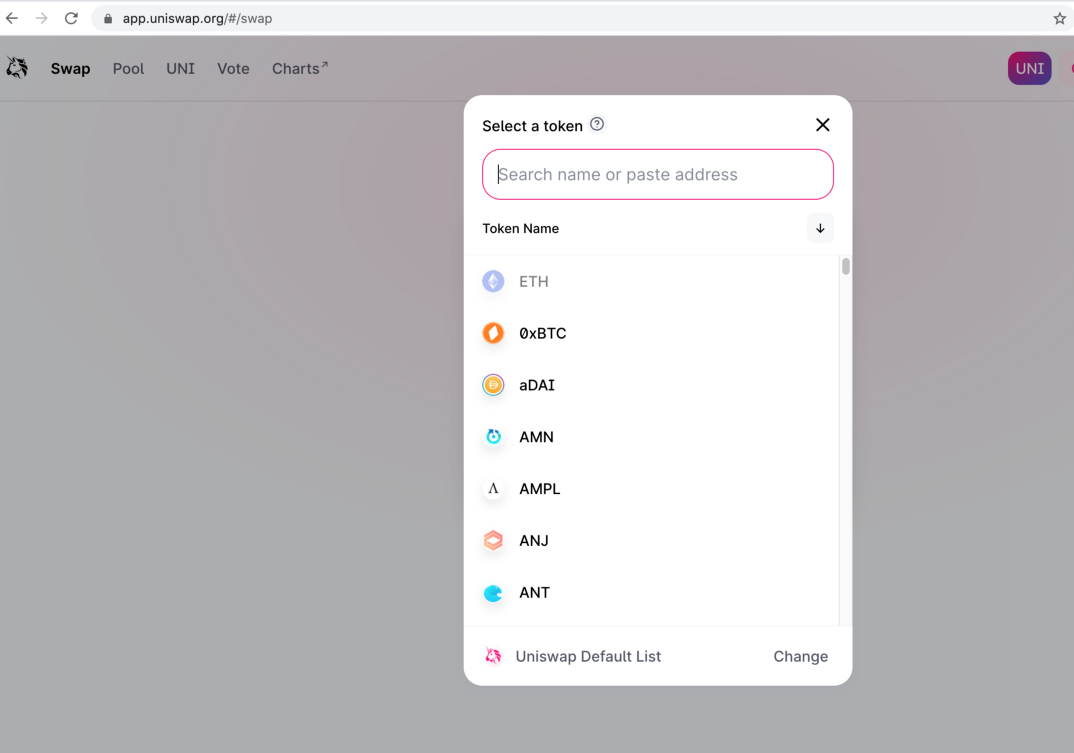This screenshot has height=753, width=1074.
Task: Focus the Search name or paste address field
Action: click(658, 175)
